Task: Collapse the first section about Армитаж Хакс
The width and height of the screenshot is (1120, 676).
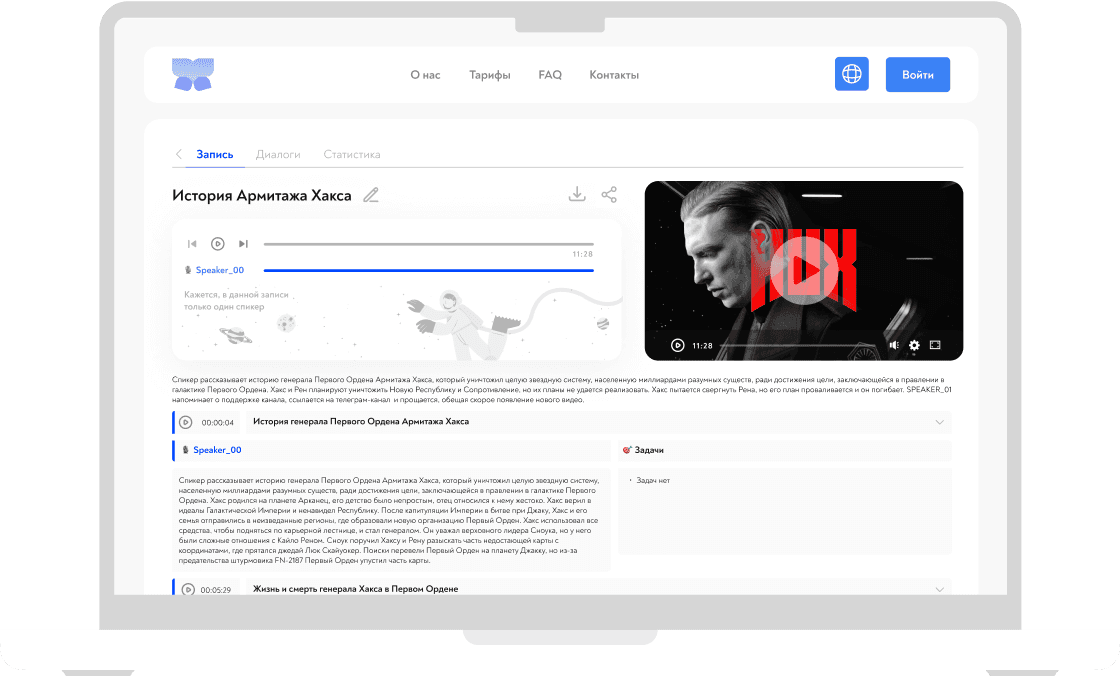Action: pyautogui.click(x=939, y=422)
